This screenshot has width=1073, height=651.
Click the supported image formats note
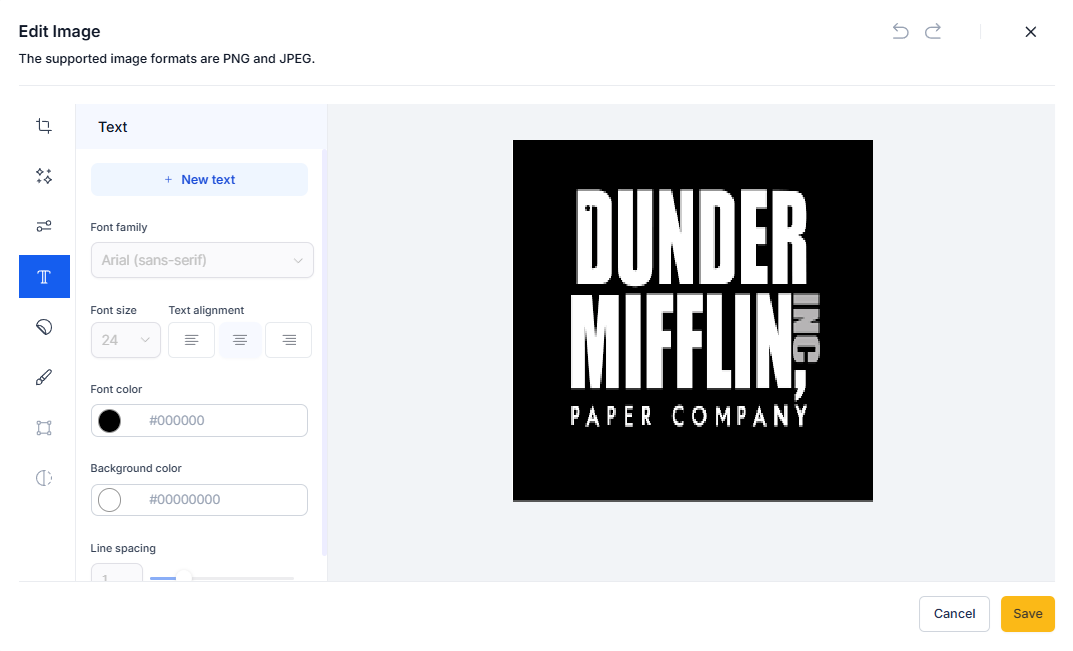(167, 59)
